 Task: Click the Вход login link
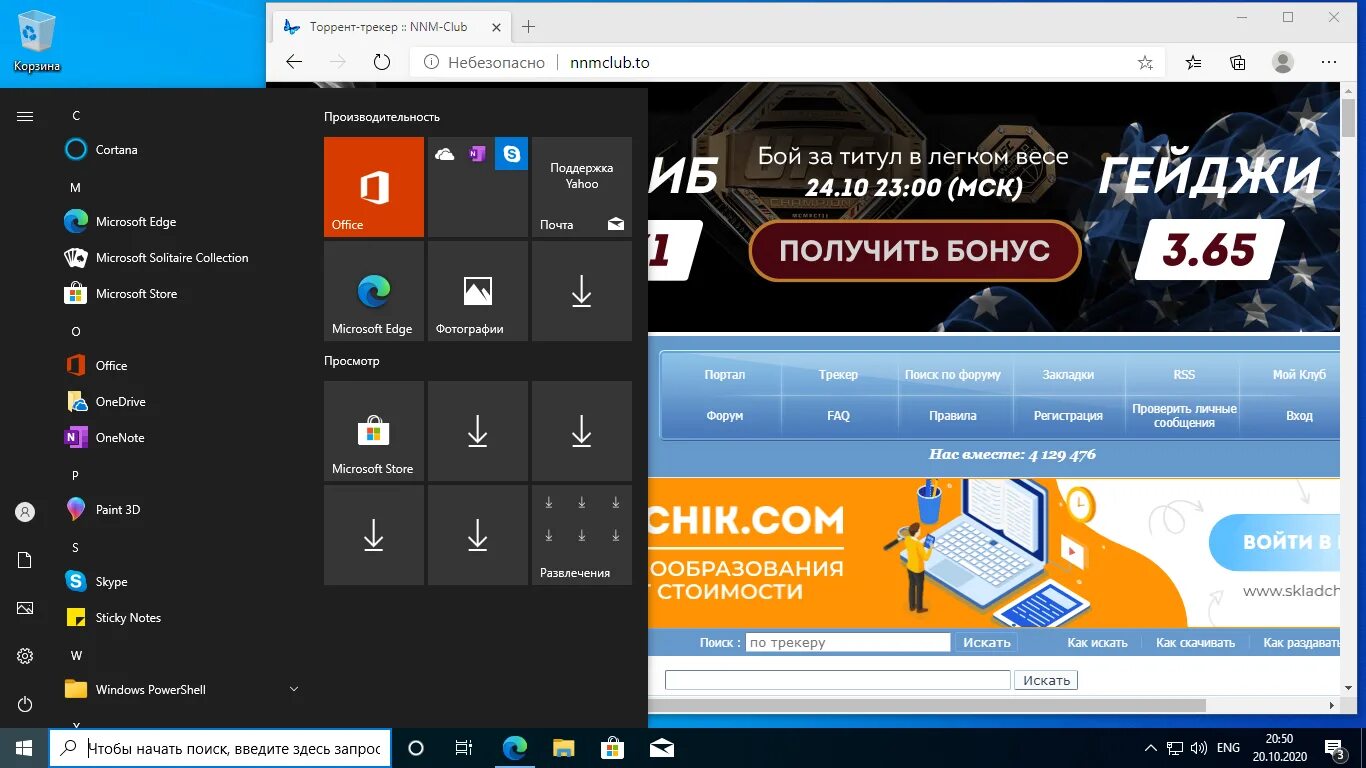pos(1299,416)
